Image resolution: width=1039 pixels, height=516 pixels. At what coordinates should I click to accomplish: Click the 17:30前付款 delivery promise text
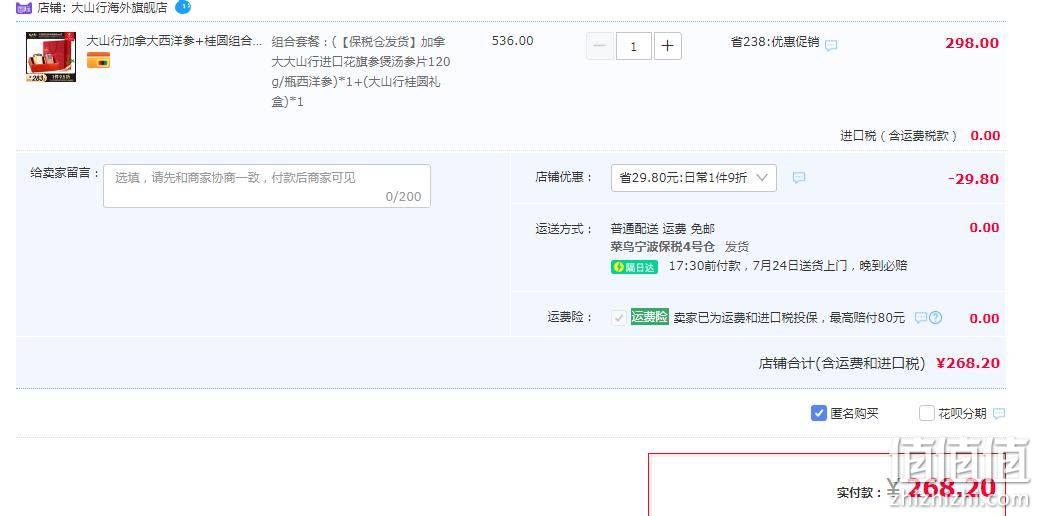(788, 266)
